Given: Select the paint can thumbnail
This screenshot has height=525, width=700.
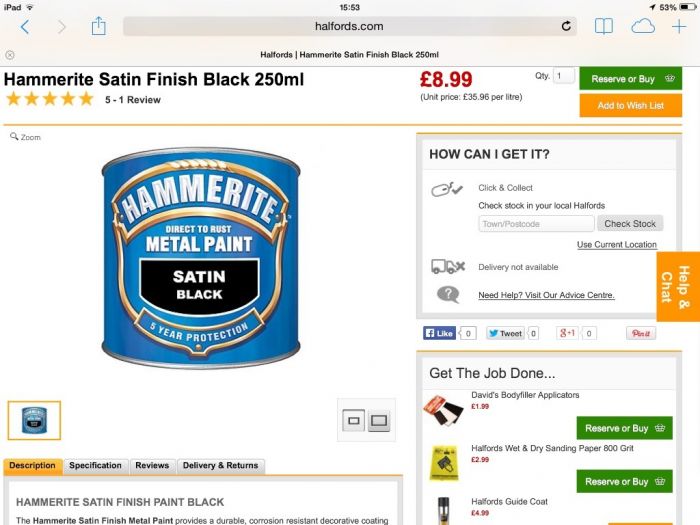Looking at the screenshot, I should click(34, 420).
